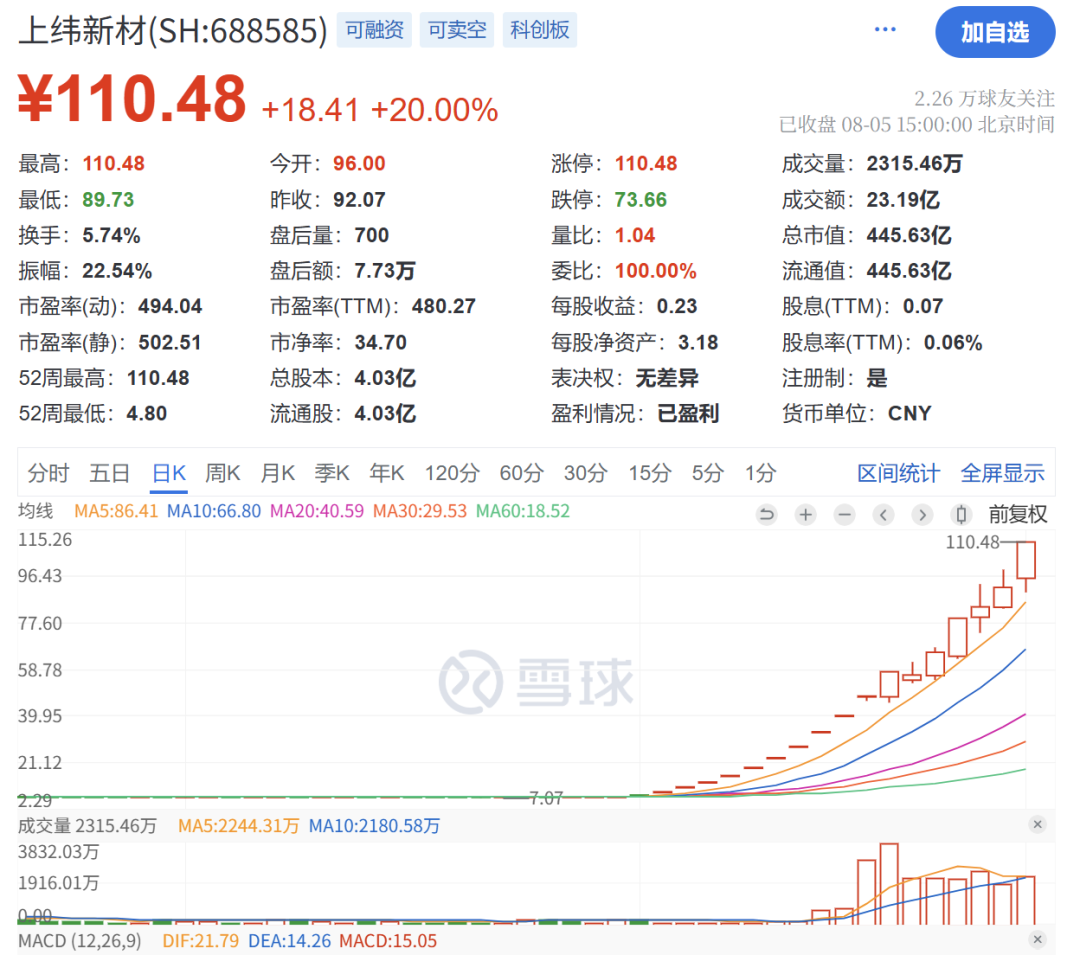
Task: Click the 成交额 value 23.19亿
Action: [903, 200]
